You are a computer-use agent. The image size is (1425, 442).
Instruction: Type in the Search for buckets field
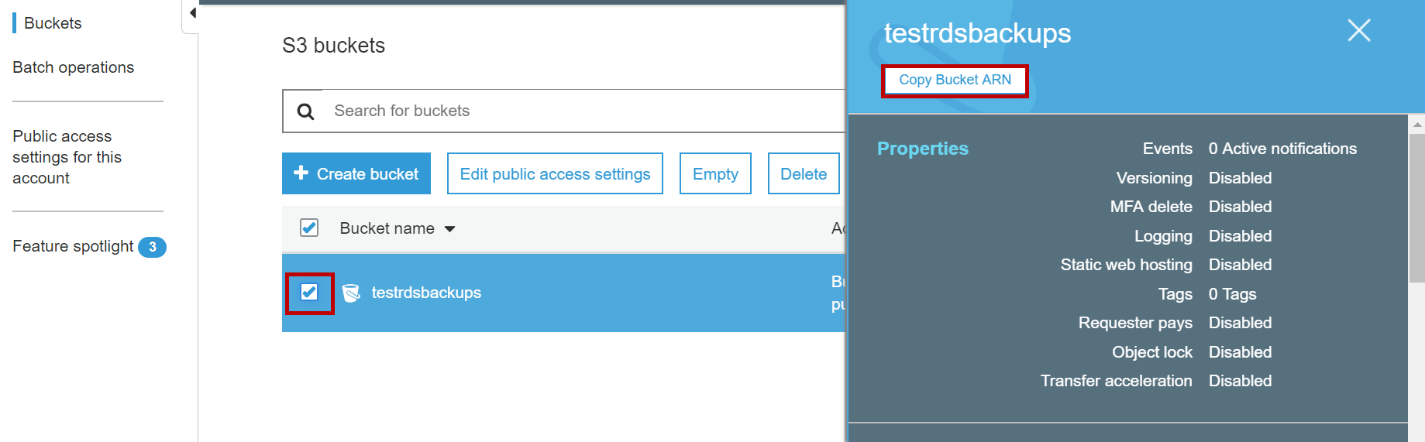(580, 111)
